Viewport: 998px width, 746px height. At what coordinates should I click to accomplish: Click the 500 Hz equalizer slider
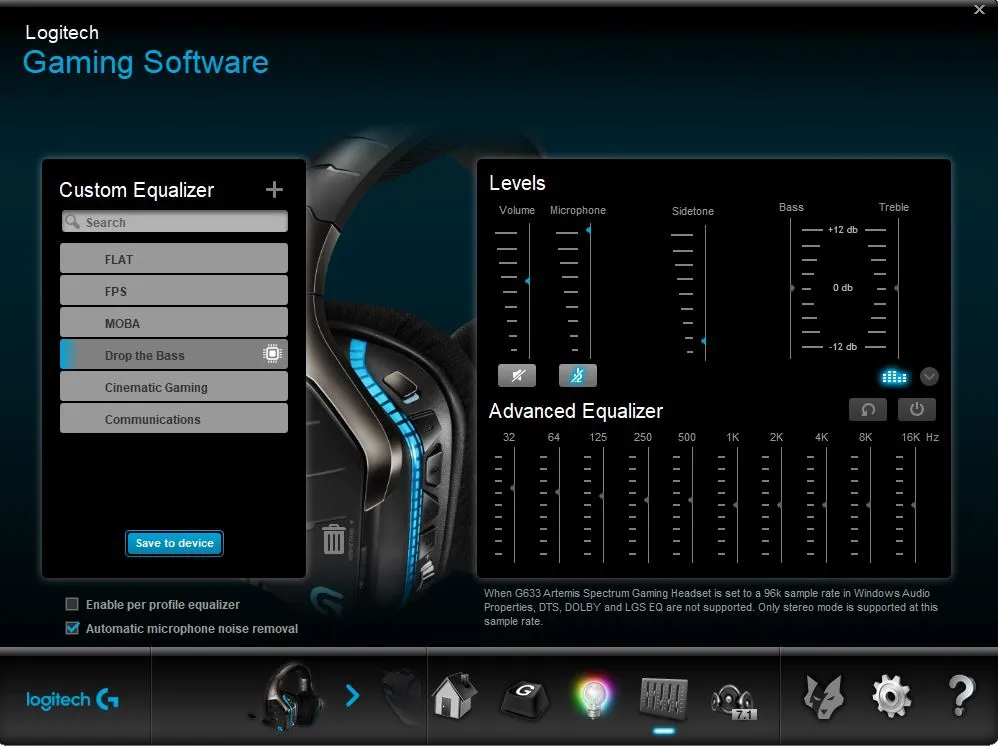691,500
